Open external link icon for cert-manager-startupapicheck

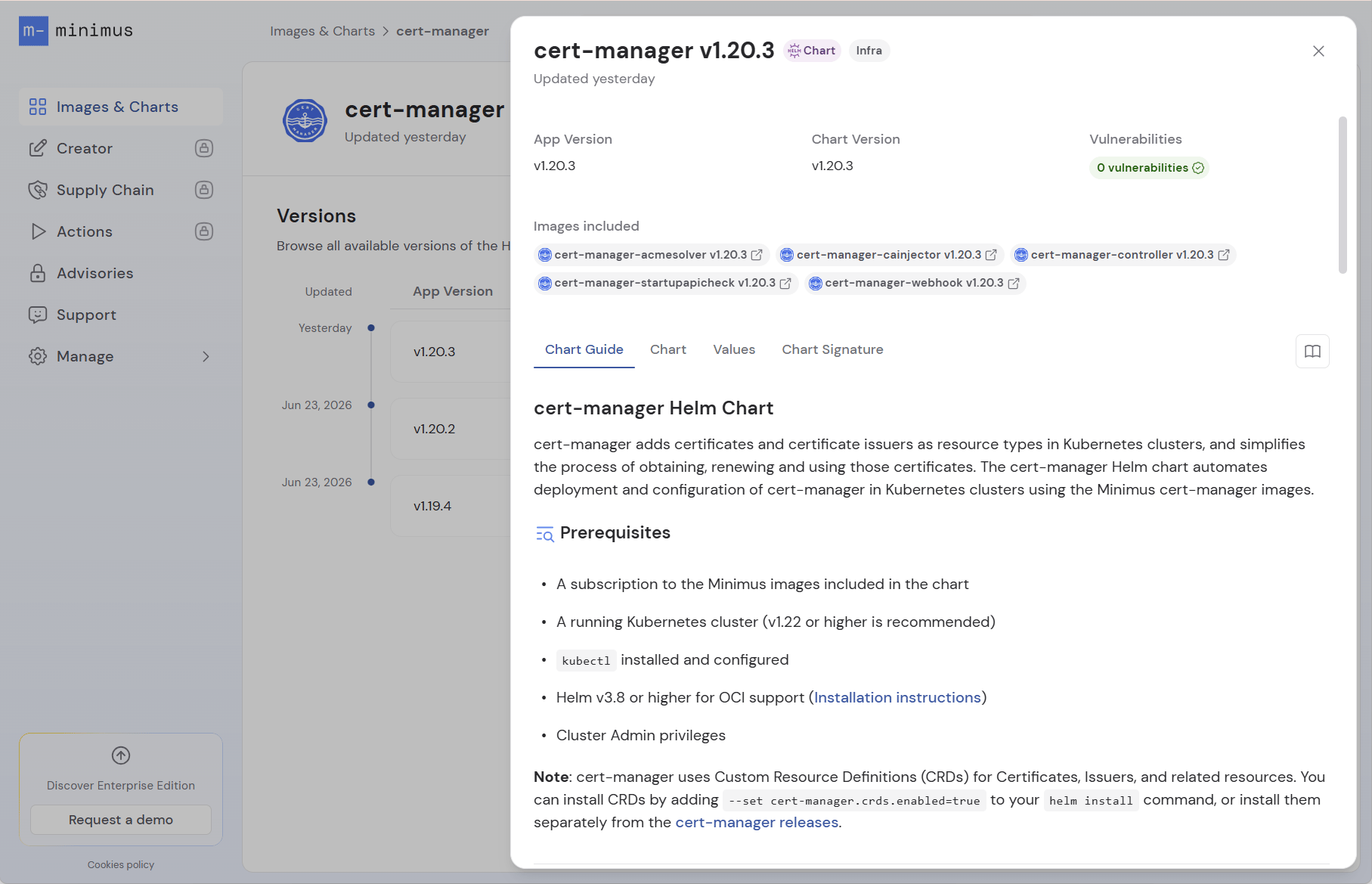(x=785, y=283)
